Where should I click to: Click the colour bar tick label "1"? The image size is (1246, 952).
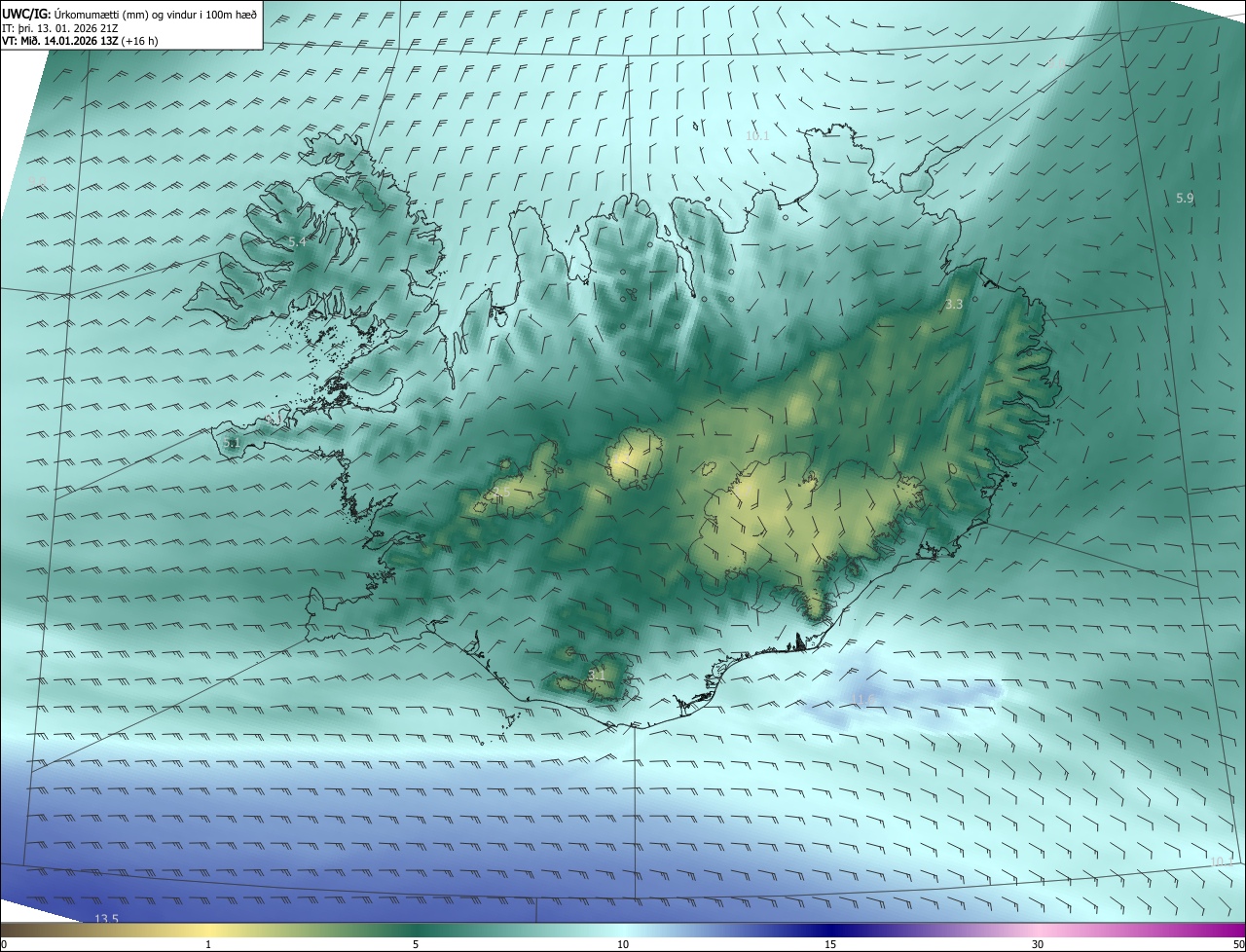pos(208,944)
